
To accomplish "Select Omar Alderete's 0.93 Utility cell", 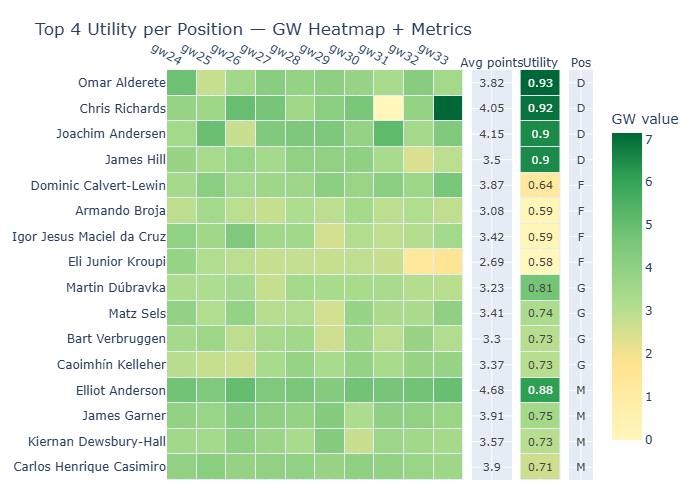I will 540,83.
